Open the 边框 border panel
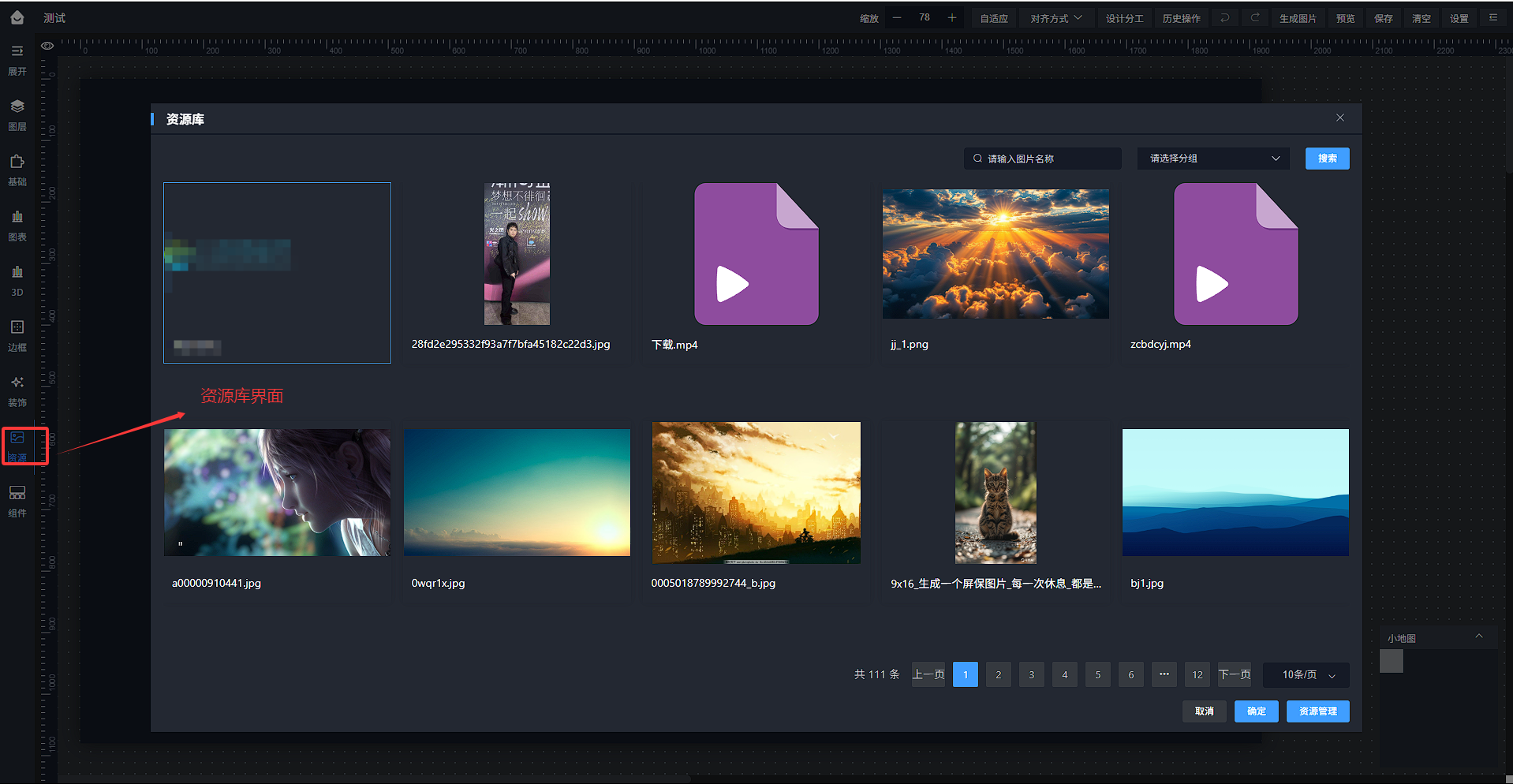The image size is (1513, 784). [x=17, y=335]
